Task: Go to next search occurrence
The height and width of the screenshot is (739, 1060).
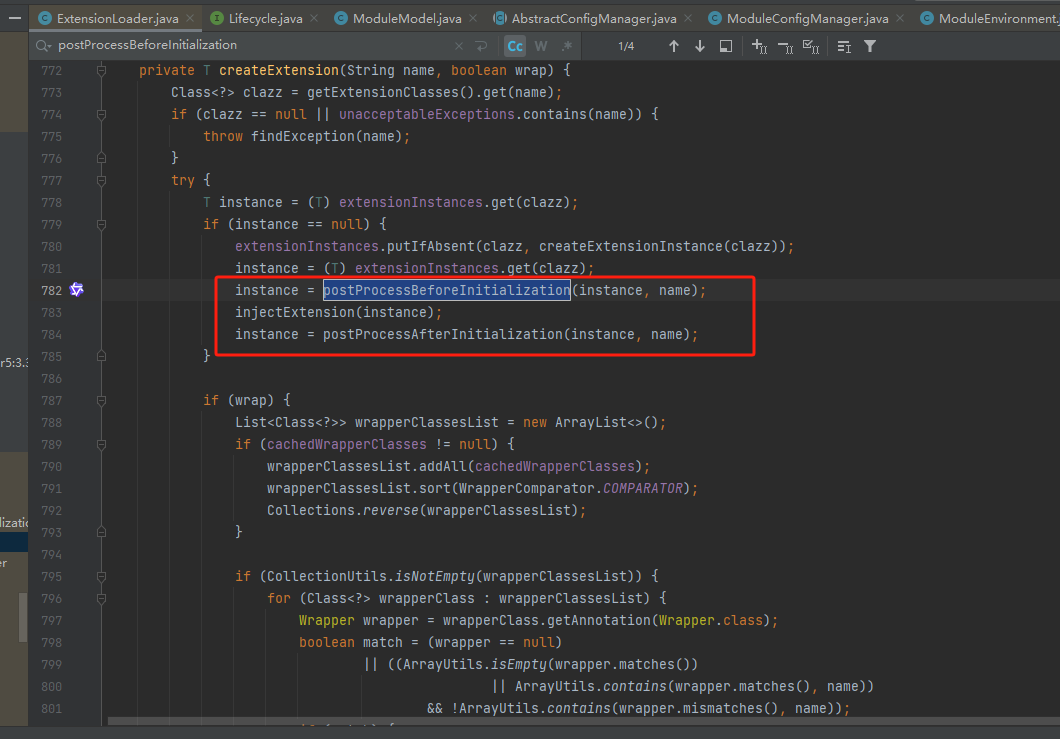Action: pyautogui.click(x=700, y=46)
